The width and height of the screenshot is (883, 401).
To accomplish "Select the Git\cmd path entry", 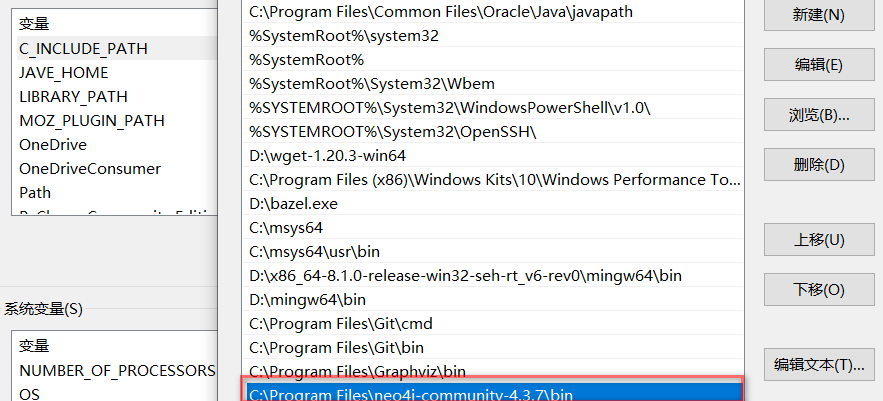I will coord(493,323).
